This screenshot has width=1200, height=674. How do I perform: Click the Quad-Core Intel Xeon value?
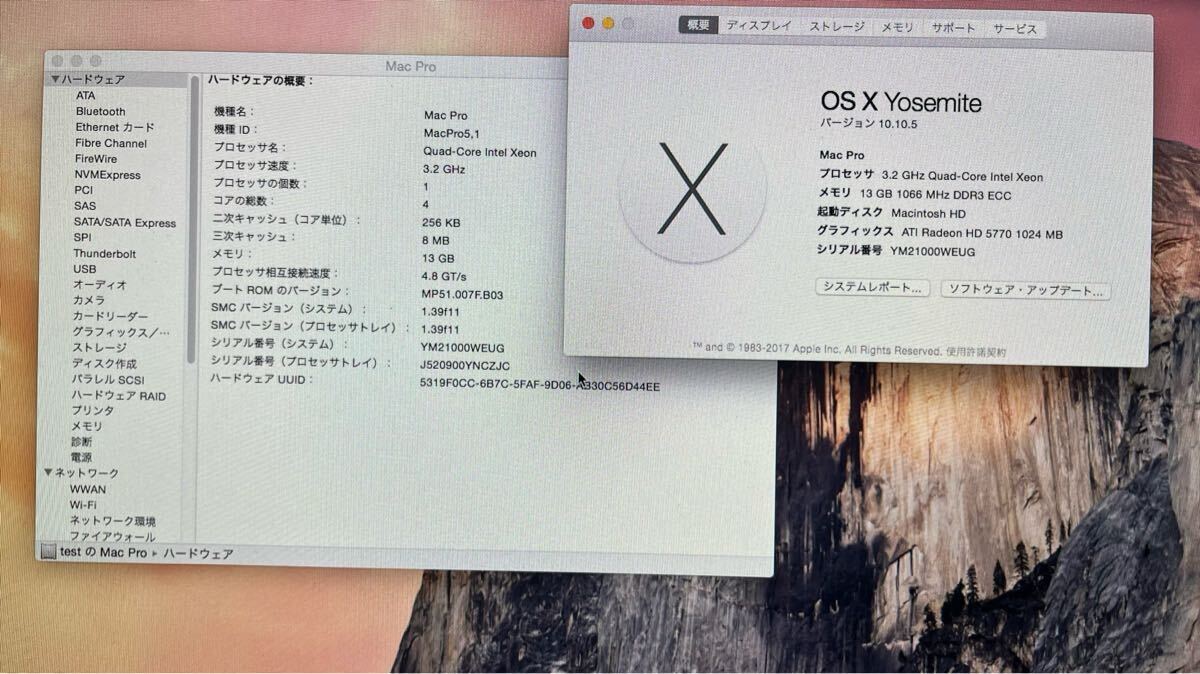tap(480, 152)
